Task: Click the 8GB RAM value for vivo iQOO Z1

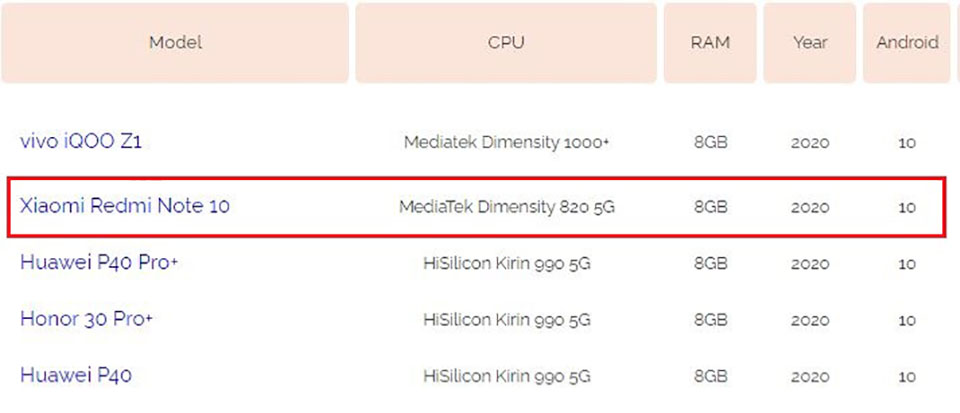Action: [711, 143]
